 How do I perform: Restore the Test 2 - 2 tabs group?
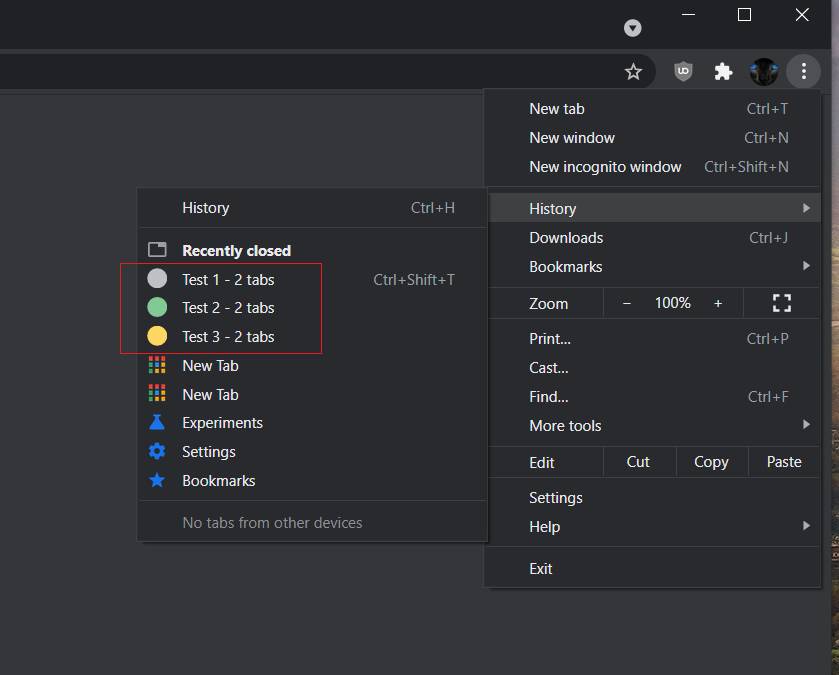(x=313, y=308)
